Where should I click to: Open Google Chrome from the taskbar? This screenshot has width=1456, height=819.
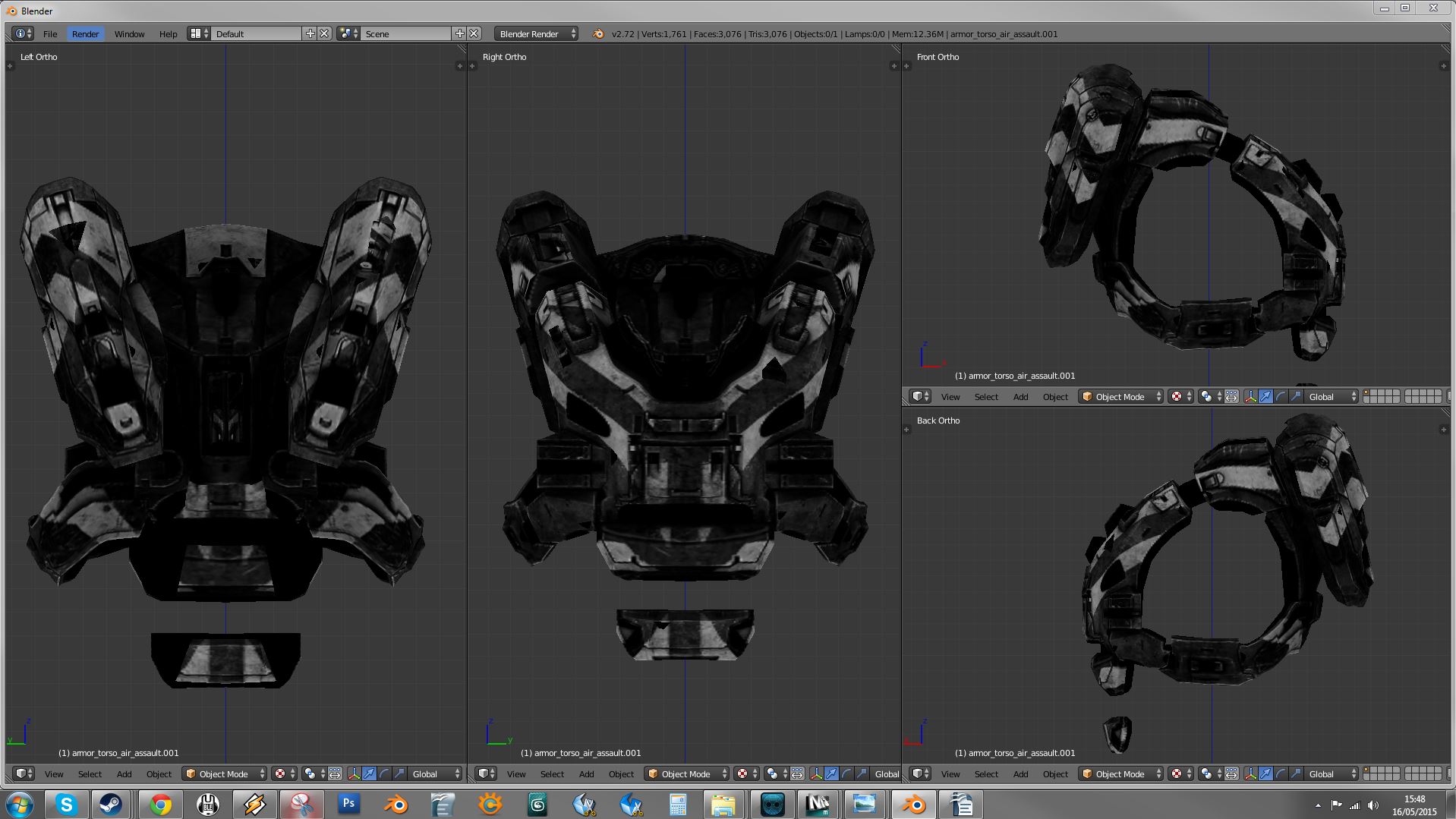tap(160, 804)
